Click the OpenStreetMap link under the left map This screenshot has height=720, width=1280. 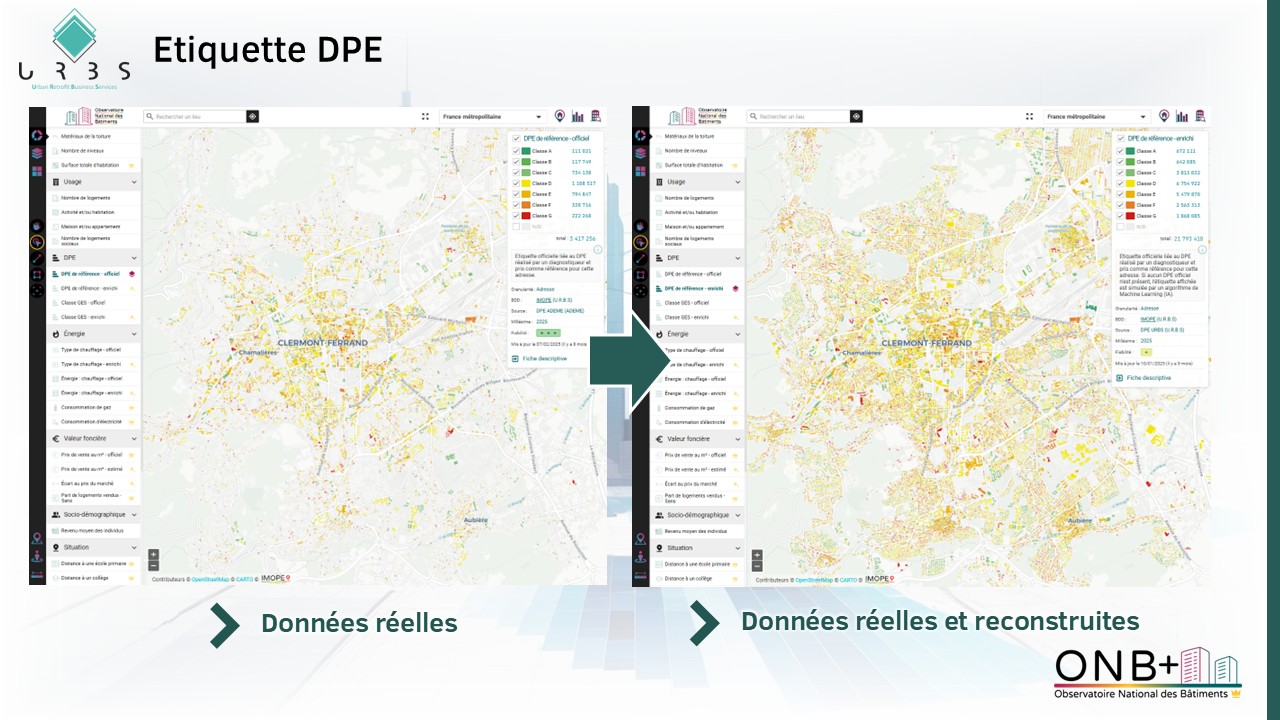(211, 579)
